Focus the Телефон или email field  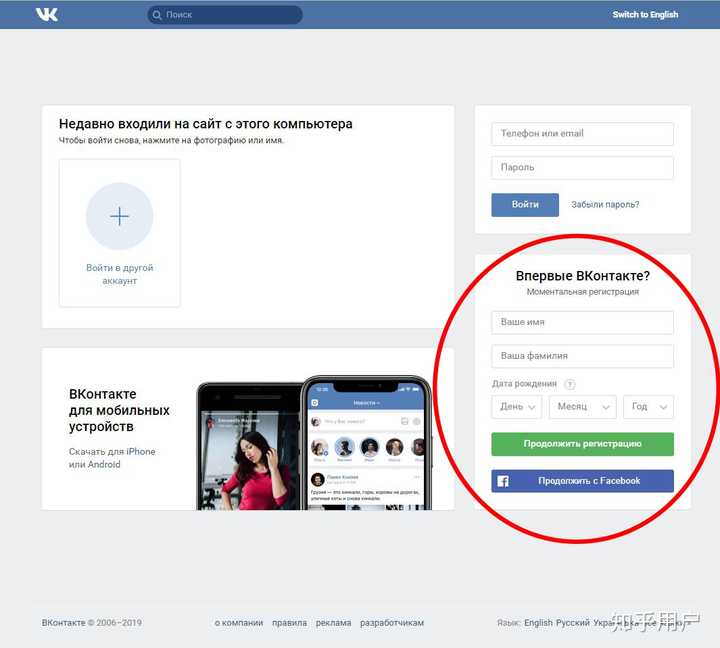[x=582, y=134]
